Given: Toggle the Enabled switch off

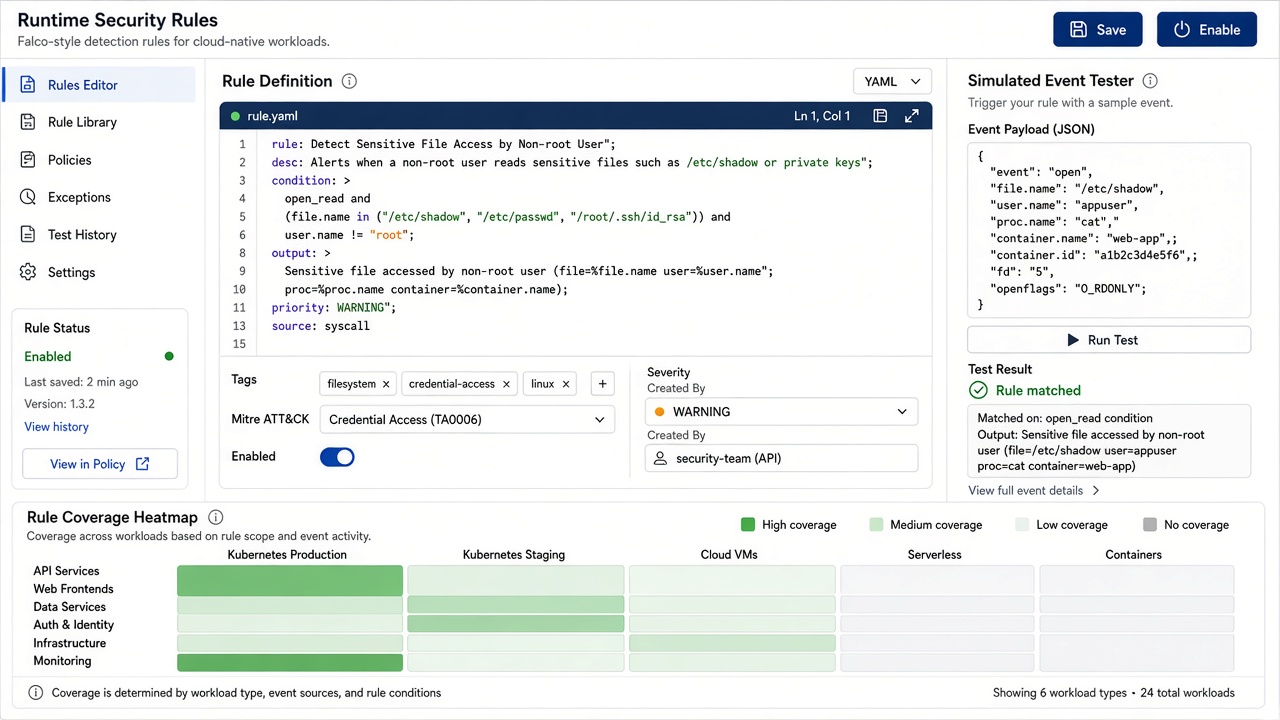Looking at the screenshot, I should (x=337, y=457).
